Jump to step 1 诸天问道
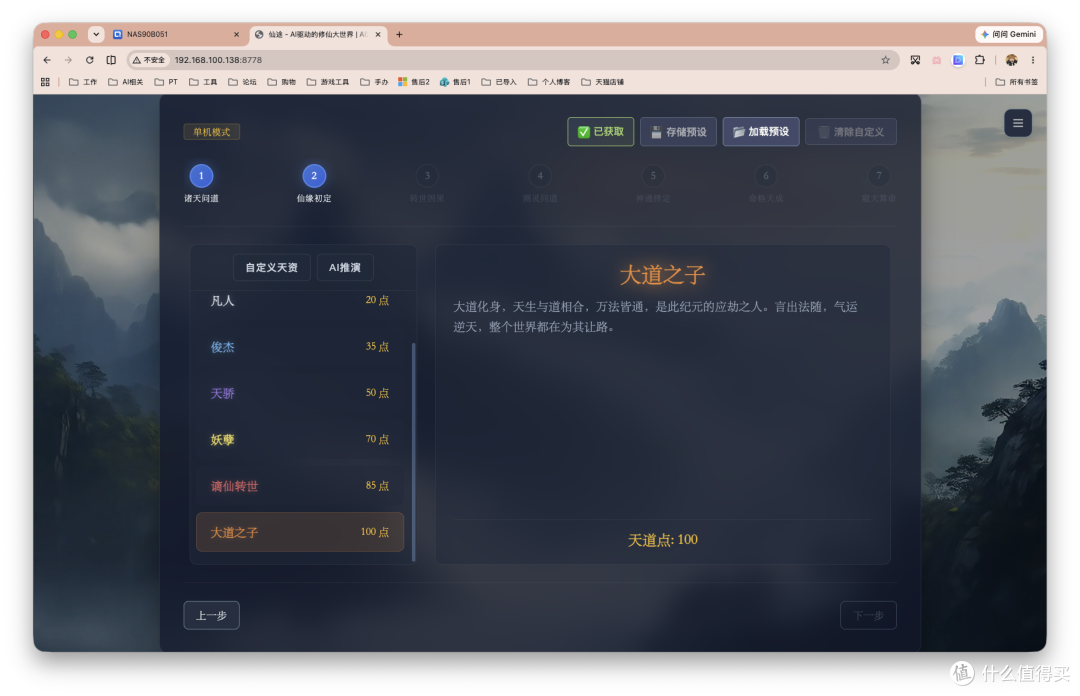 click(x=201, y=176)
